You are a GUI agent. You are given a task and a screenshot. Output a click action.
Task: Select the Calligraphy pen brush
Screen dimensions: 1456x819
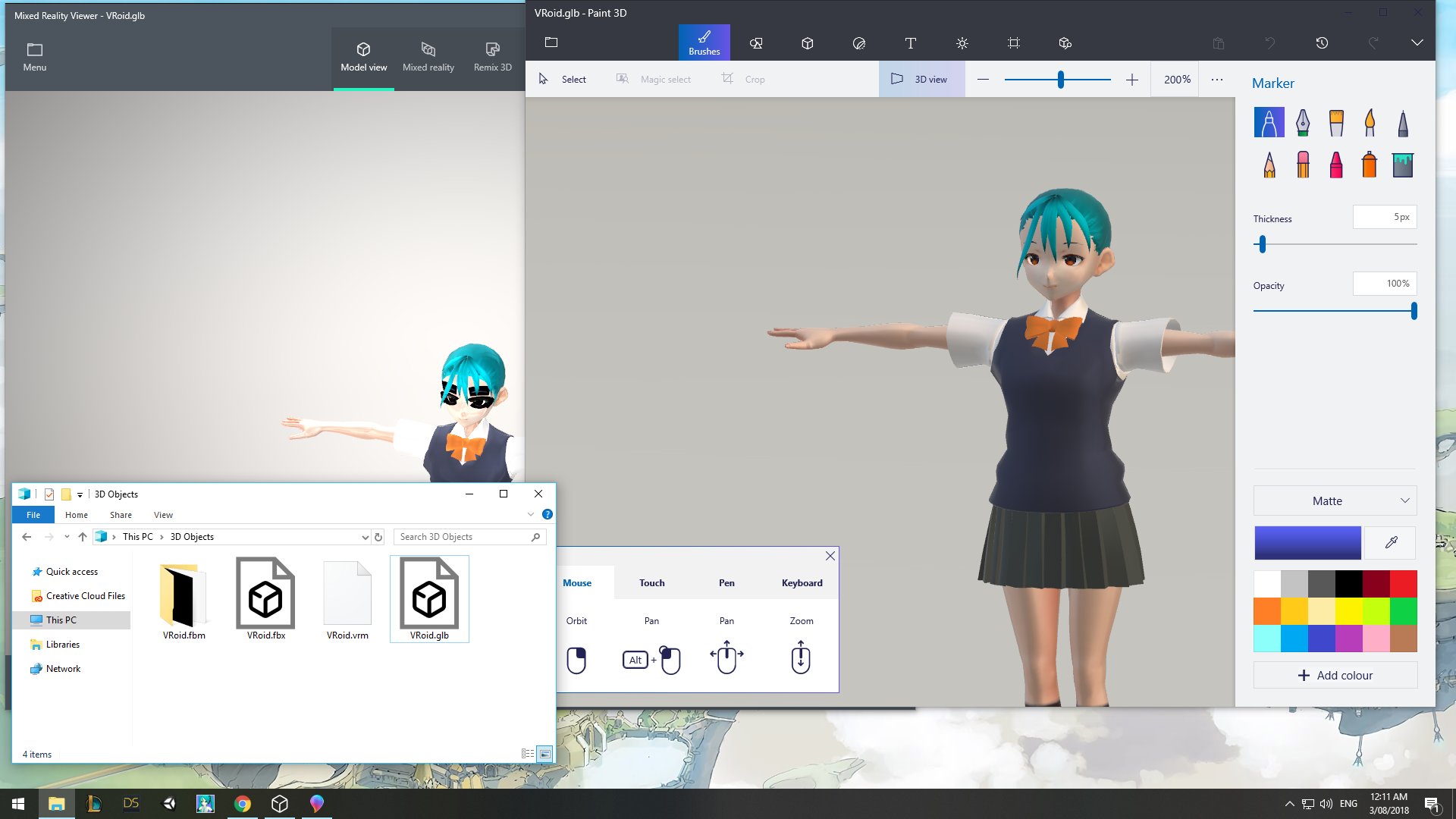coord(1303,122)
